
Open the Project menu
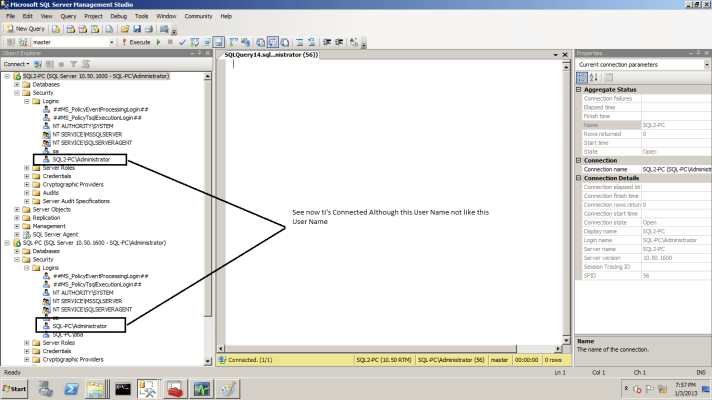point(93,16)
